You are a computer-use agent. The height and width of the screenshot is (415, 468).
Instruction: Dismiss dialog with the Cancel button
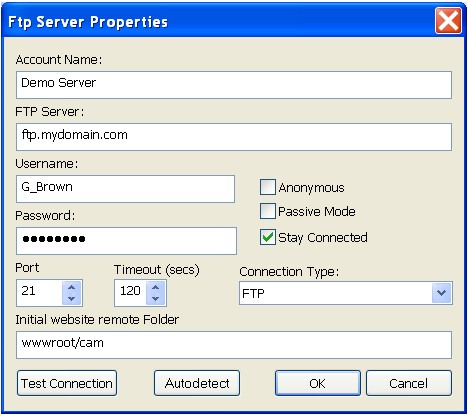409,383
